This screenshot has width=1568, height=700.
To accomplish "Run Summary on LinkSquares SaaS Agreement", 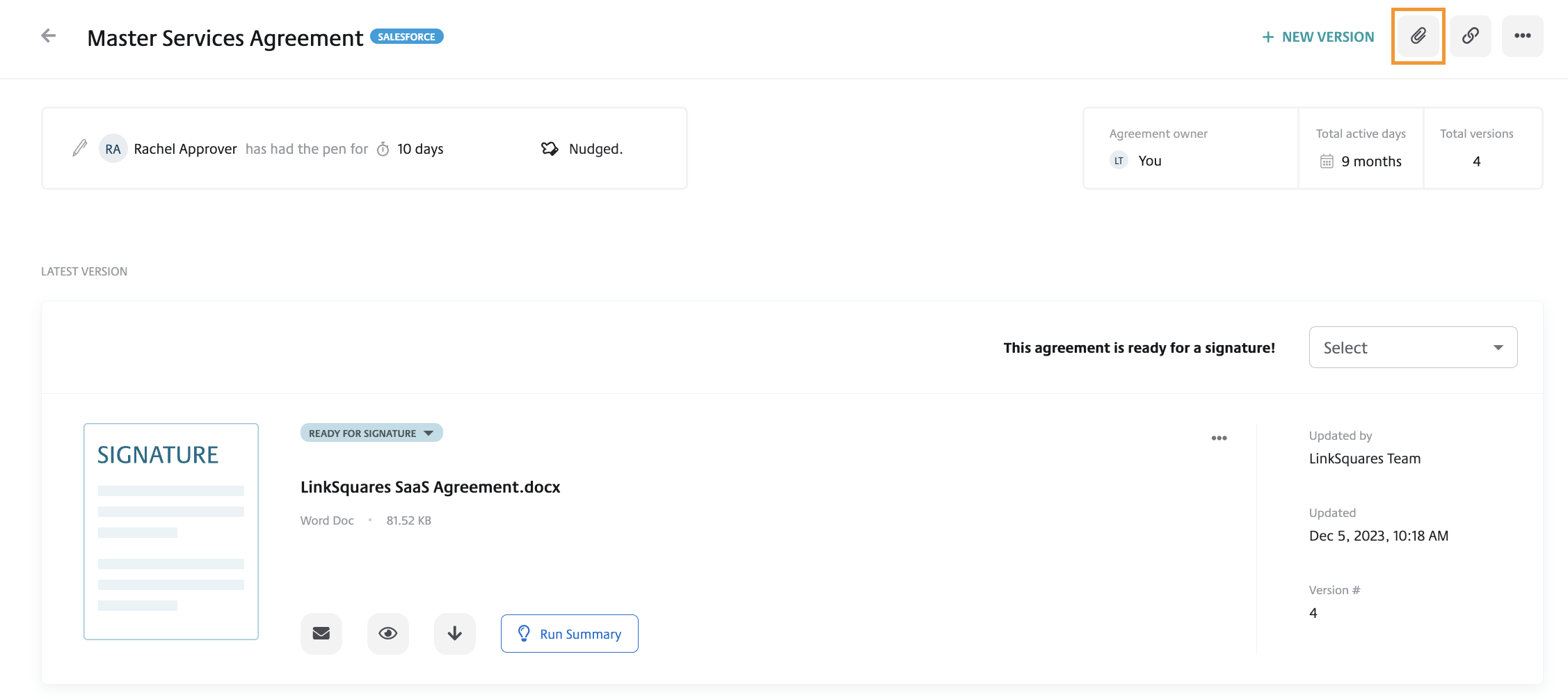I will [x=569, y=633].
